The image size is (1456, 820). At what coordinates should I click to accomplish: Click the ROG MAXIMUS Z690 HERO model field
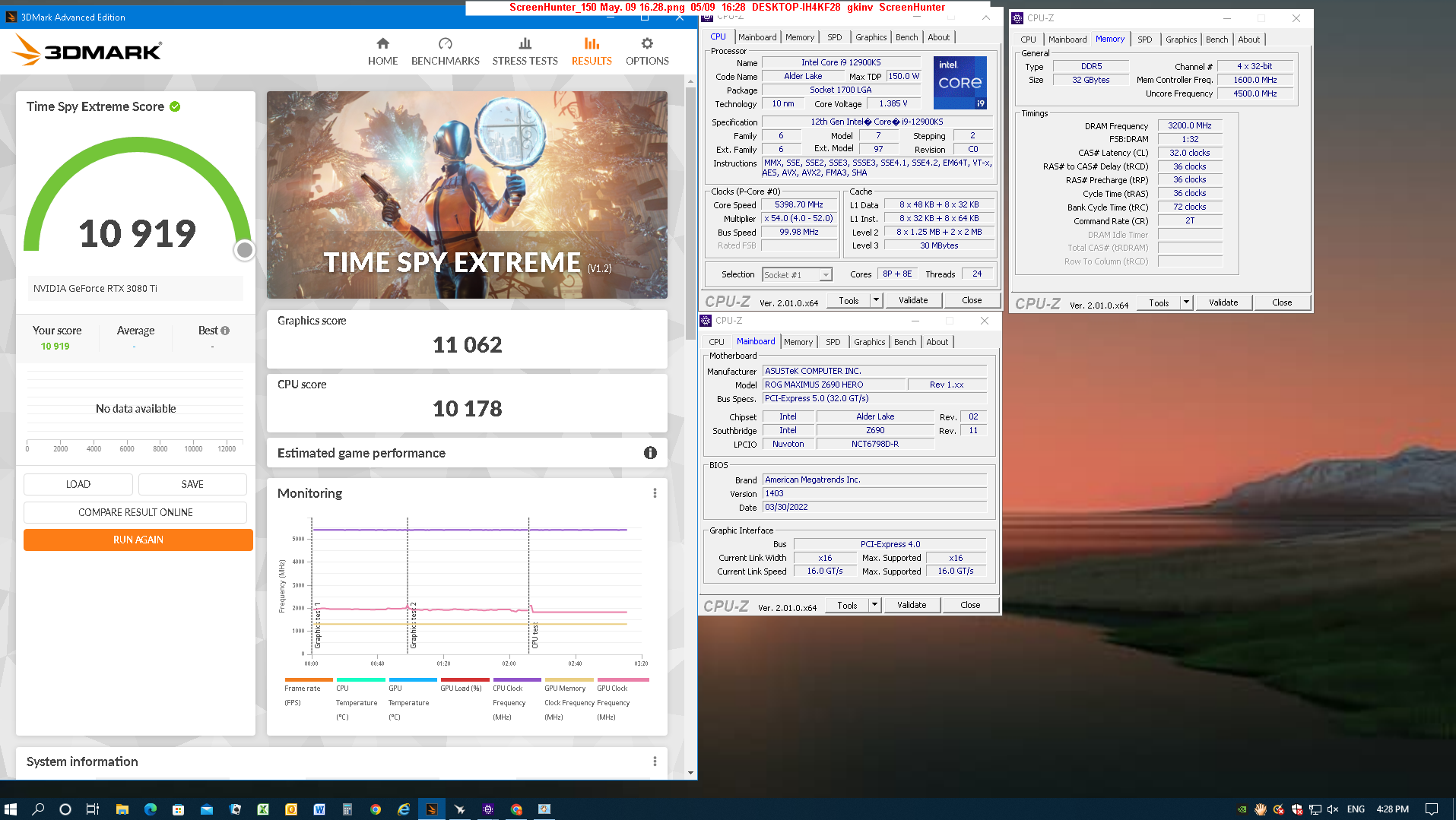pos(834,385)
